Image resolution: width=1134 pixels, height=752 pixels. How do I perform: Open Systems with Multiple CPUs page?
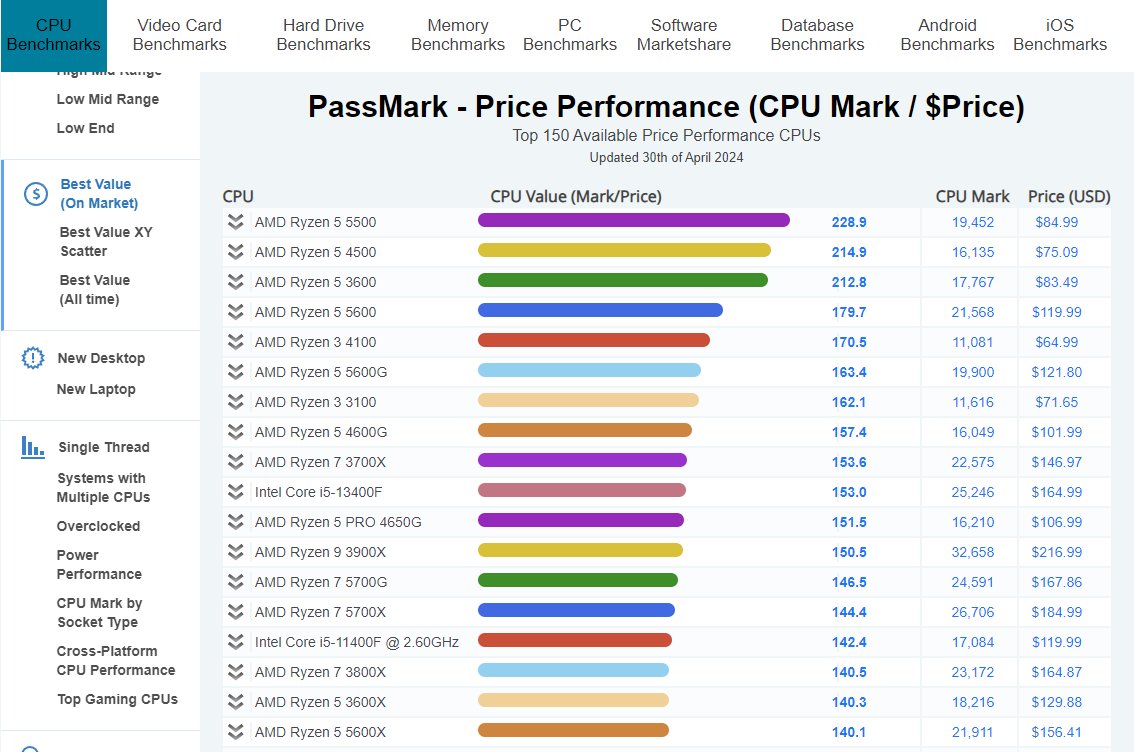(103, 487)
